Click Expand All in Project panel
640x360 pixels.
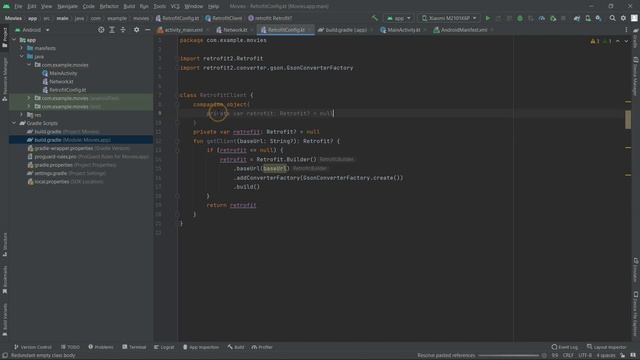pos(112,30)
